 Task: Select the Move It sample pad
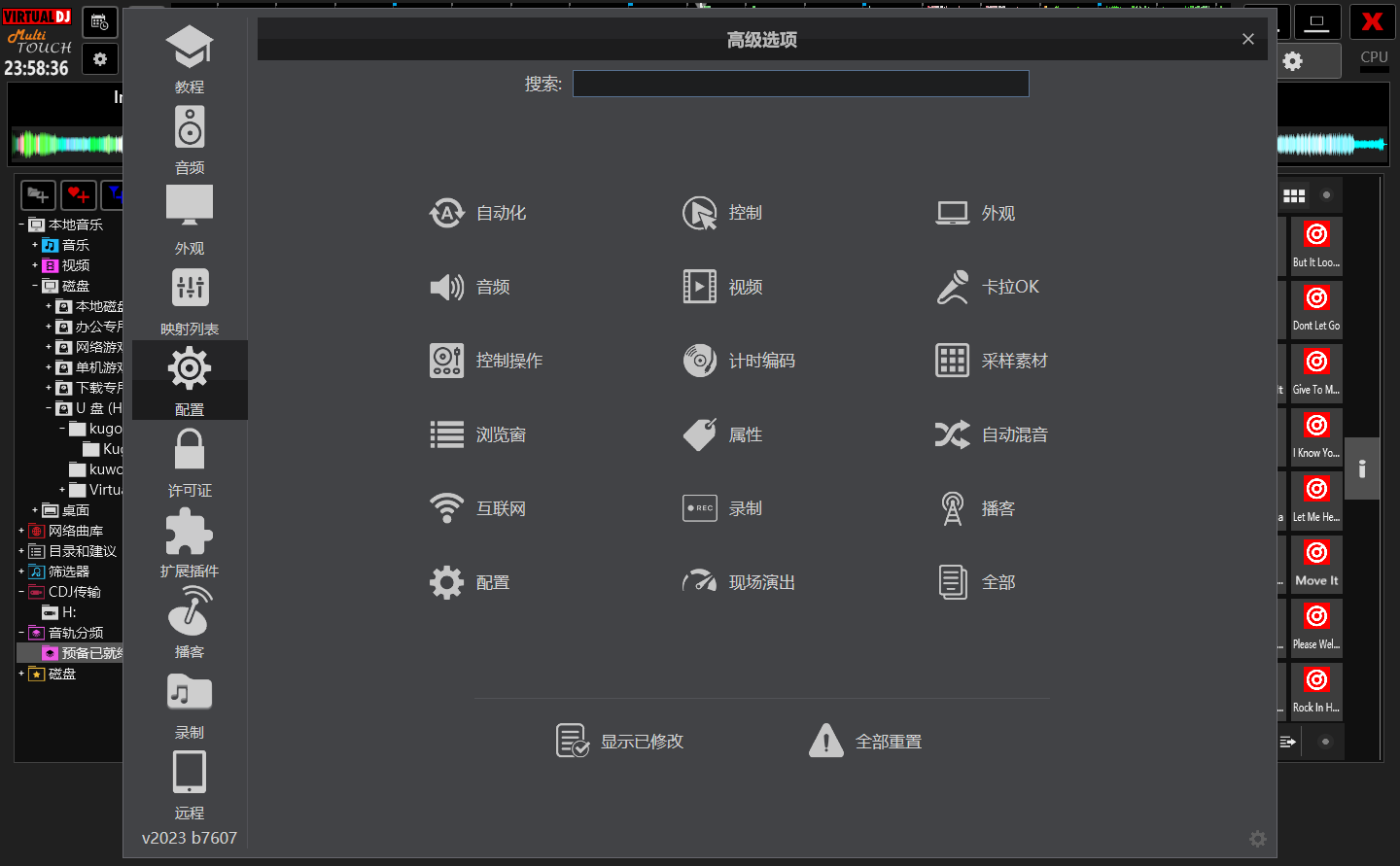[x=1316, y=564]
